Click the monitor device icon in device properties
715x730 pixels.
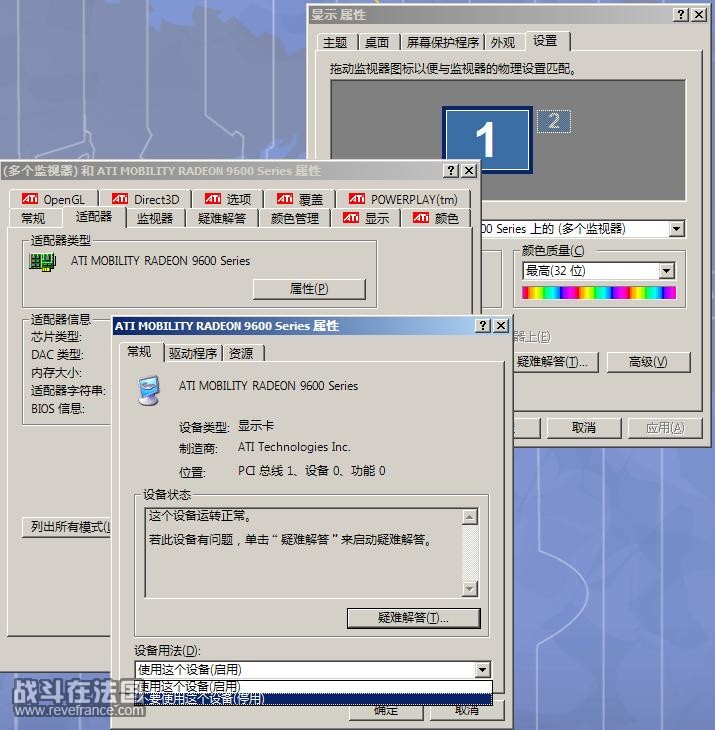click(149, 390)
